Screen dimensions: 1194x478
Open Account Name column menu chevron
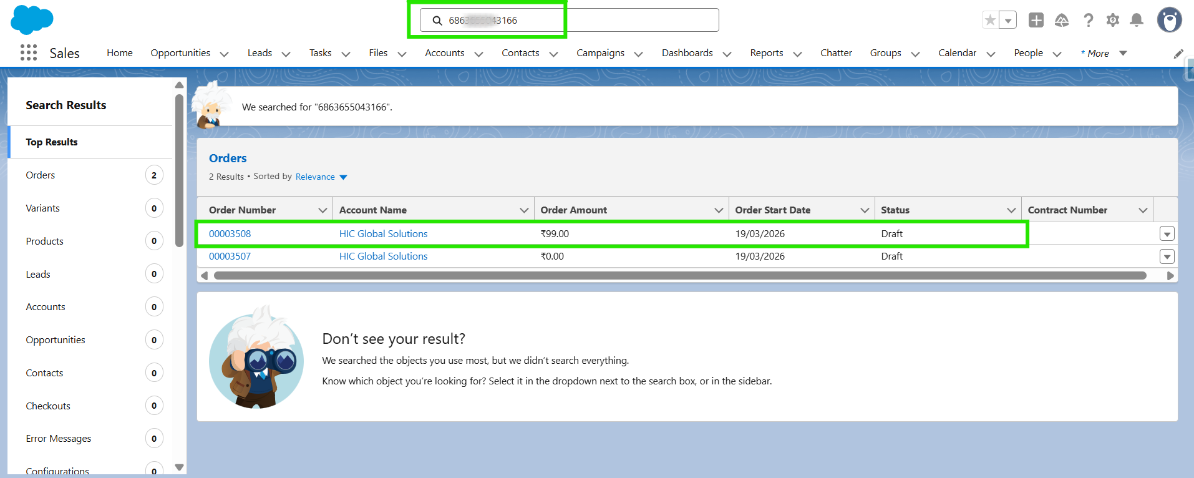[x=524, y=210]
